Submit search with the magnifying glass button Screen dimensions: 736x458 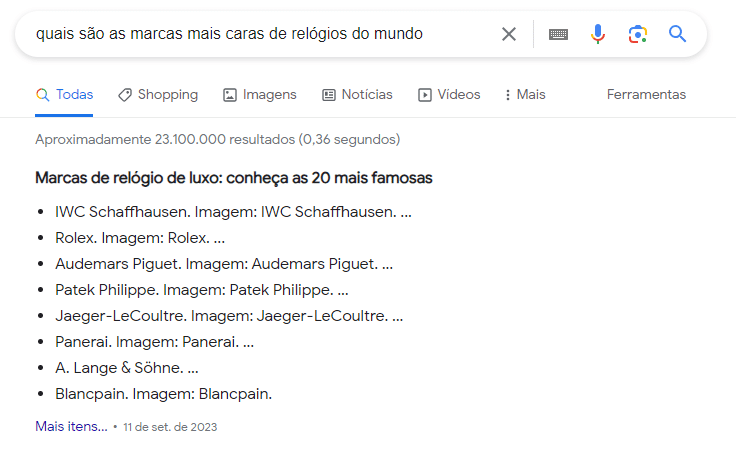pos(678,34)
